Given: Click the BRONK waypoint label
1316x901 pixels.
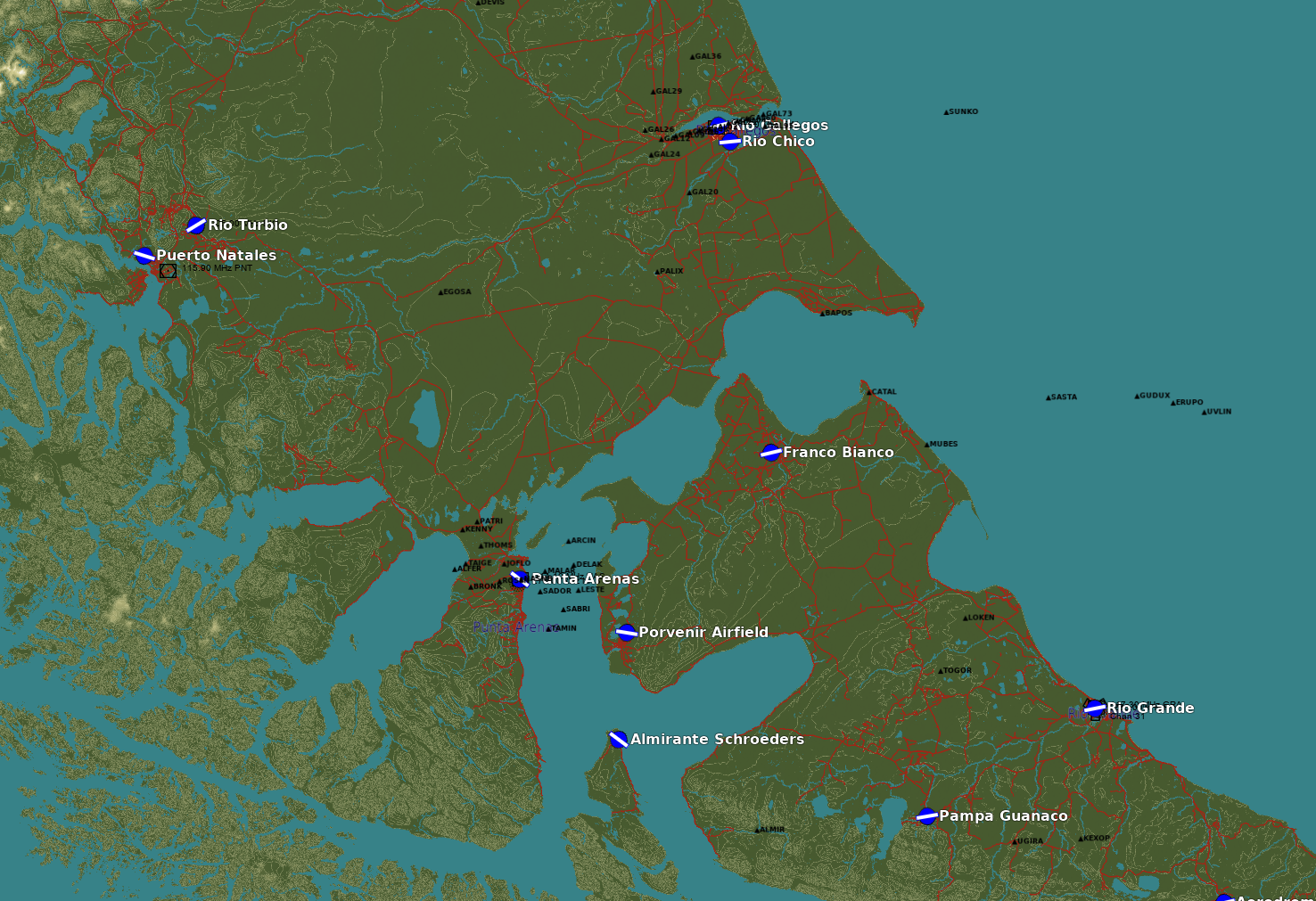Looking at the screenshot, I should point(488,586).
